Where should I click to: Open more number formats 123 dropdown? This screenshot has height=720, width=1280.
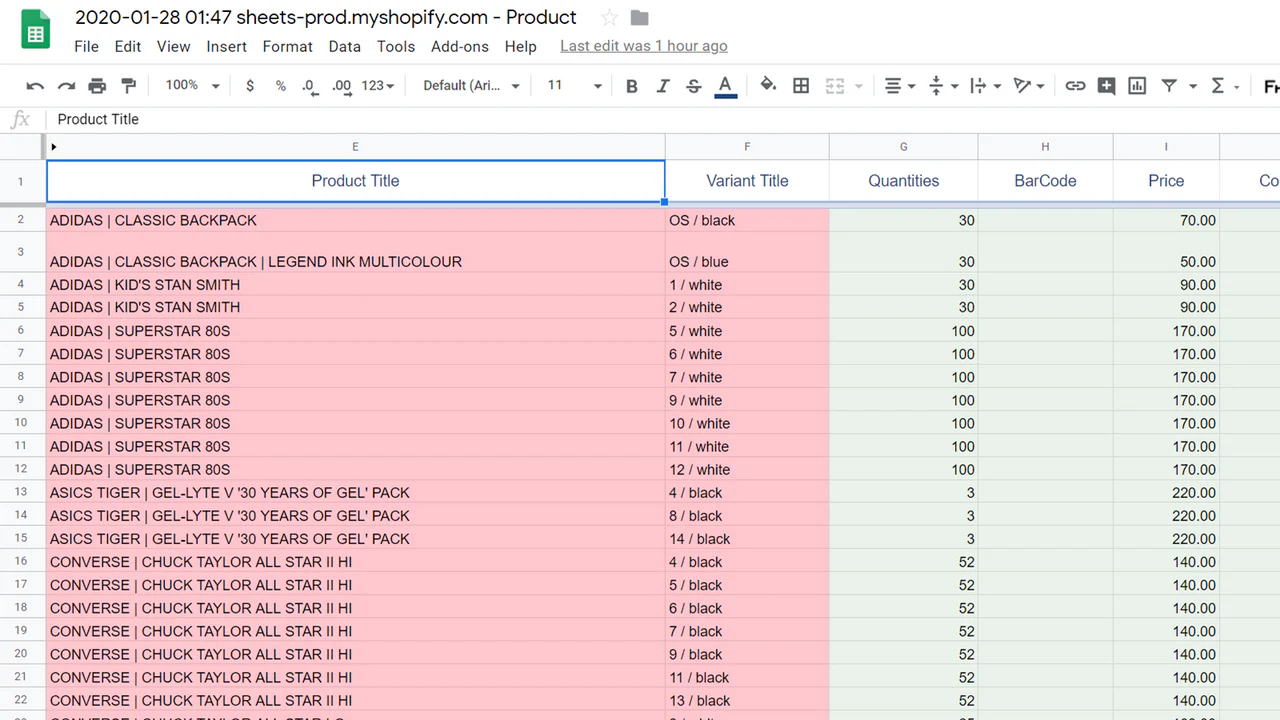click(x=378, y=86)
